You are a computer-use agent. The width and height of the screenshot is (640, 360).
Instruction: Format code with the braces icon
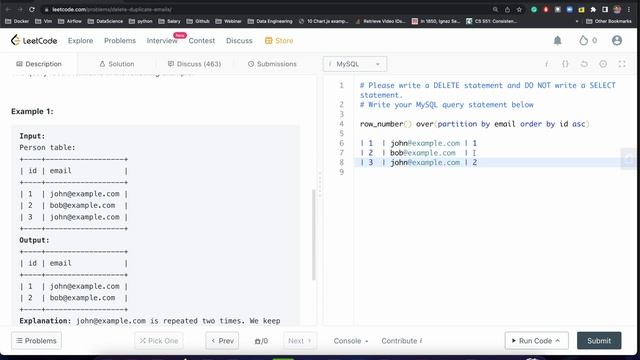[565, 64]
